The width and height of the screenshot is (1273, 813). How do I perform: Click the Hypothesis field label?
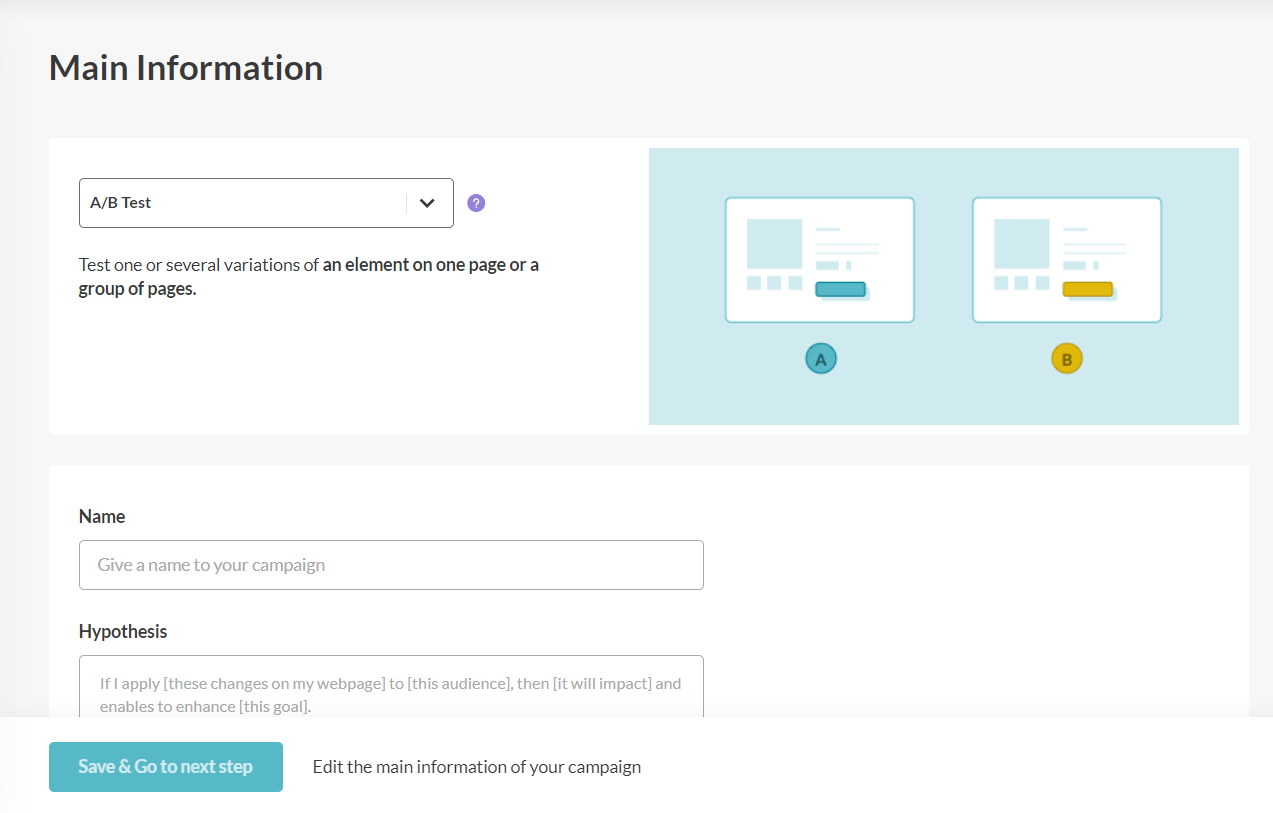pos(123,632)
